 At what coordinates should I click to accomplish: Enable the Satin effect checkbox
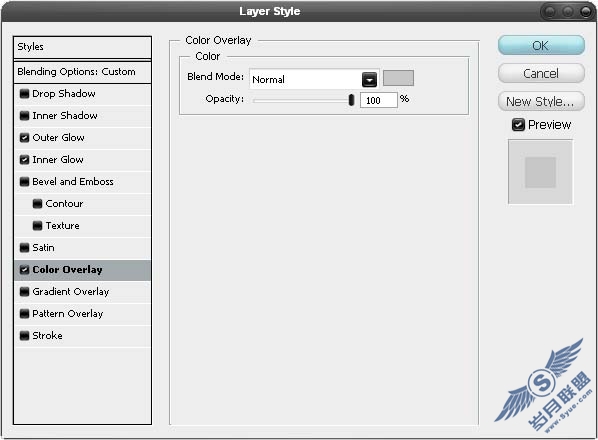pos(24,248)
